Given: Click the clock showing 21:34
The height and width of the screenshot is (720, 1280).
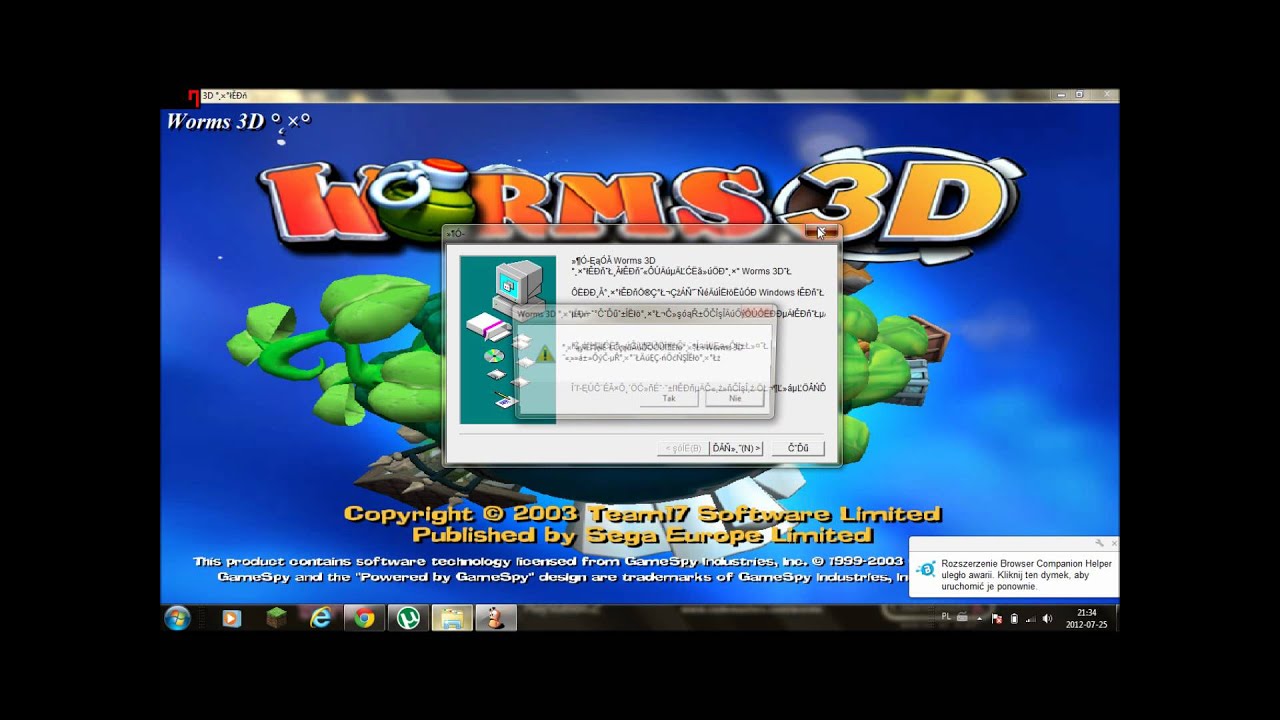Looking at the screenshot, I should click(1086, 618).
